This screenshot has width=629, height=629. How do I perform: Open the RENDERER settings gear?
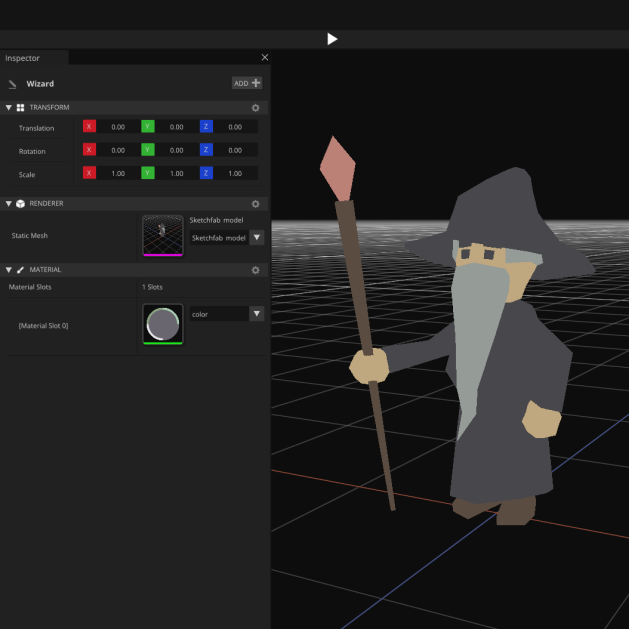(255, 203)
